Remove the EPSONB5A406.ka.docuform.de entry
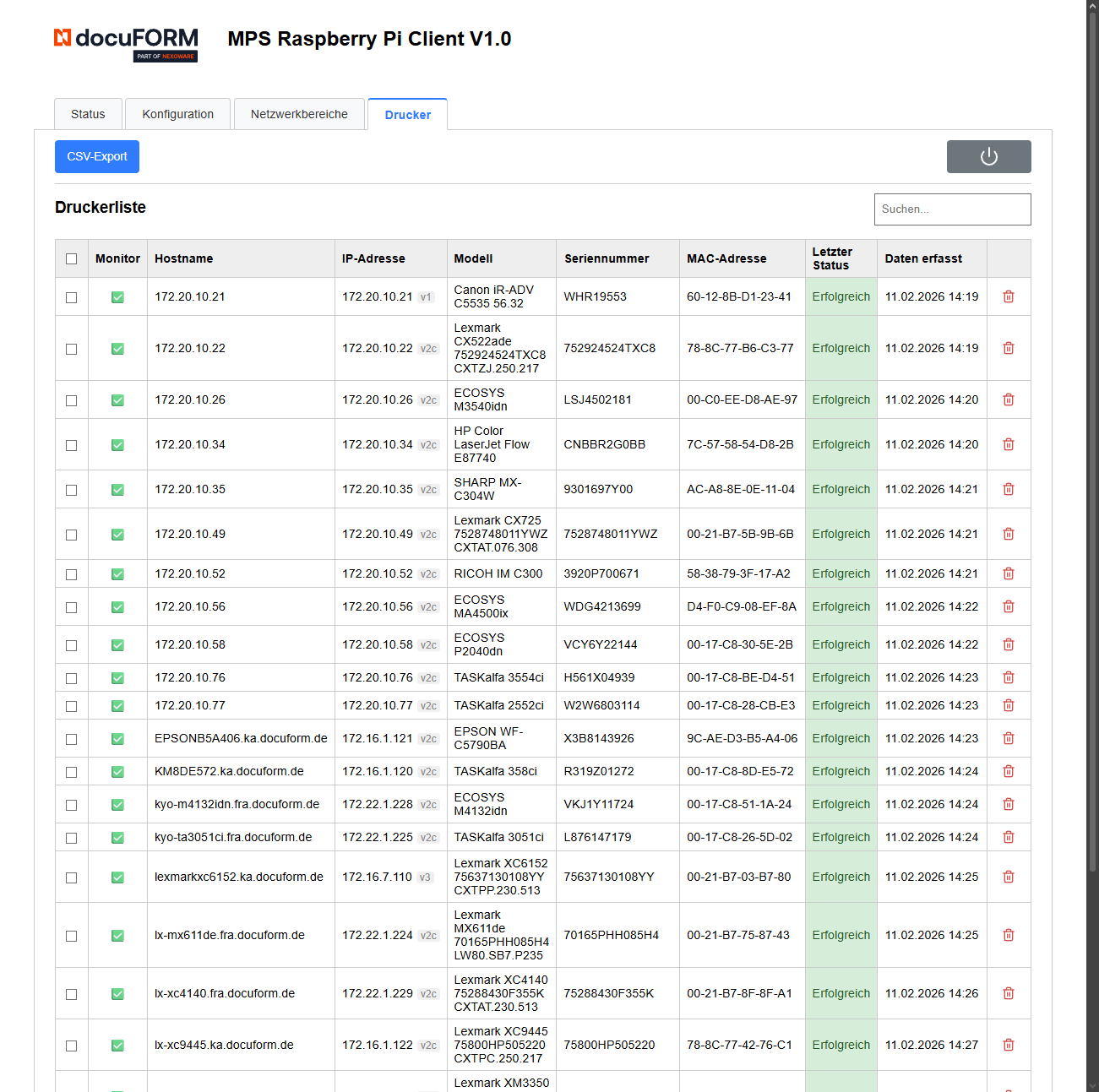 pos(1008,737)
